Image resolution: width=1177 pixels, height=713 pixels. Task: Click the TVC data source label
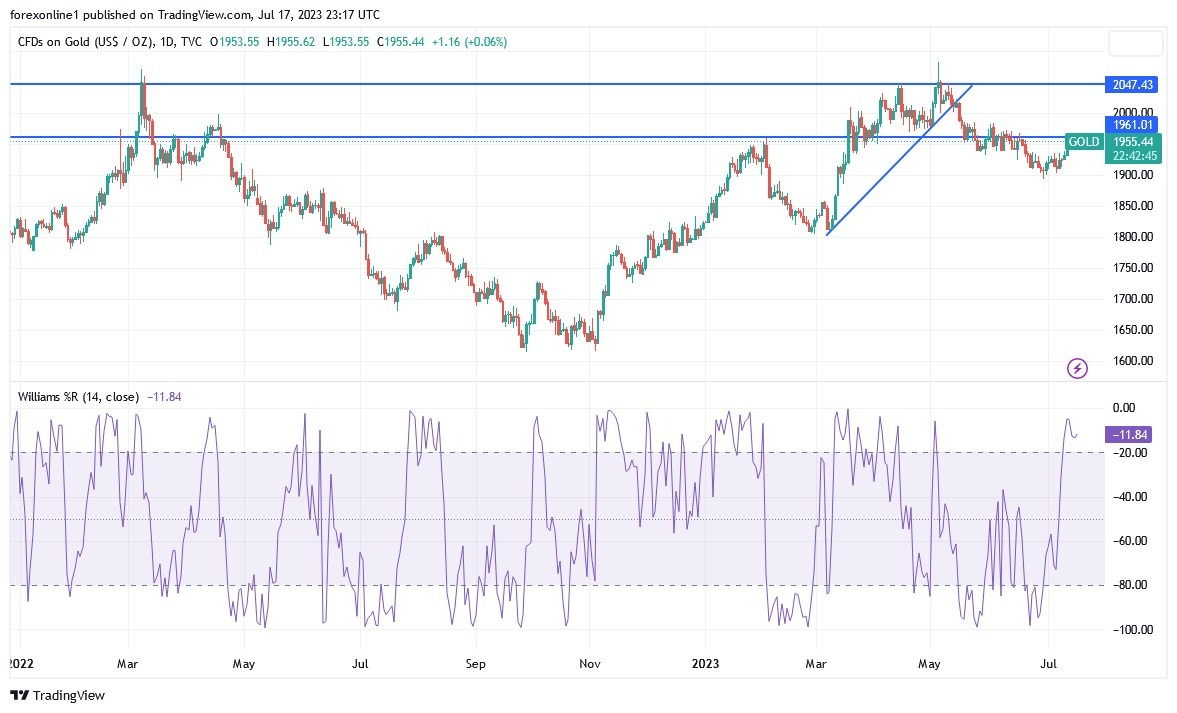point(191,42)
